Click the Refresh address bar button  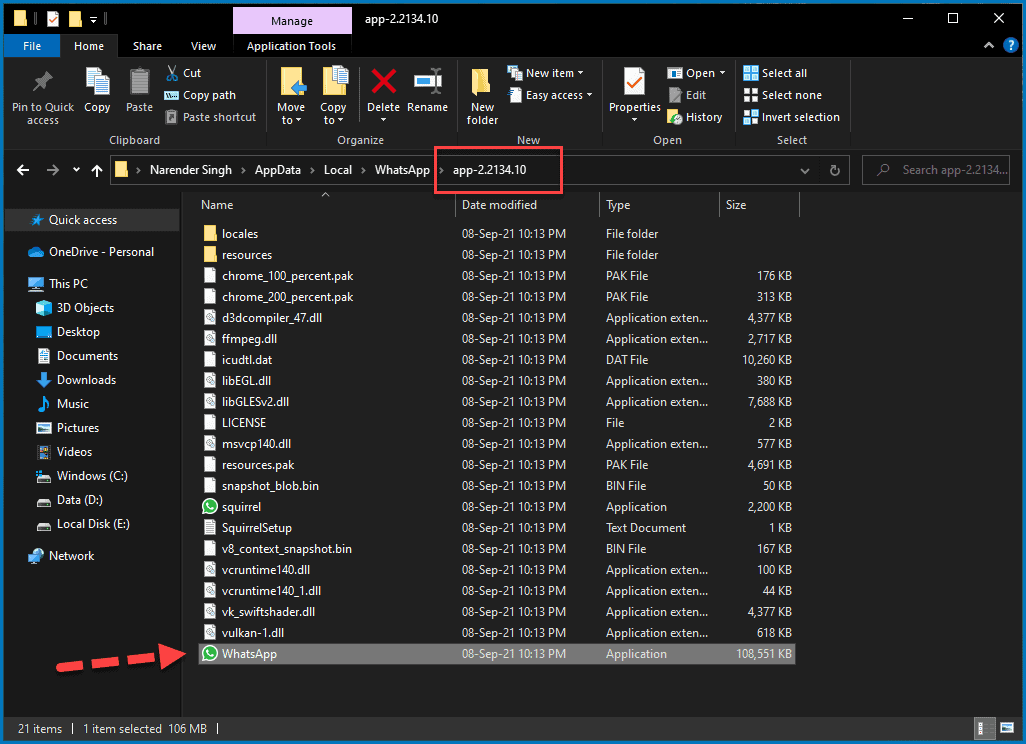click(x=835, y=170)
